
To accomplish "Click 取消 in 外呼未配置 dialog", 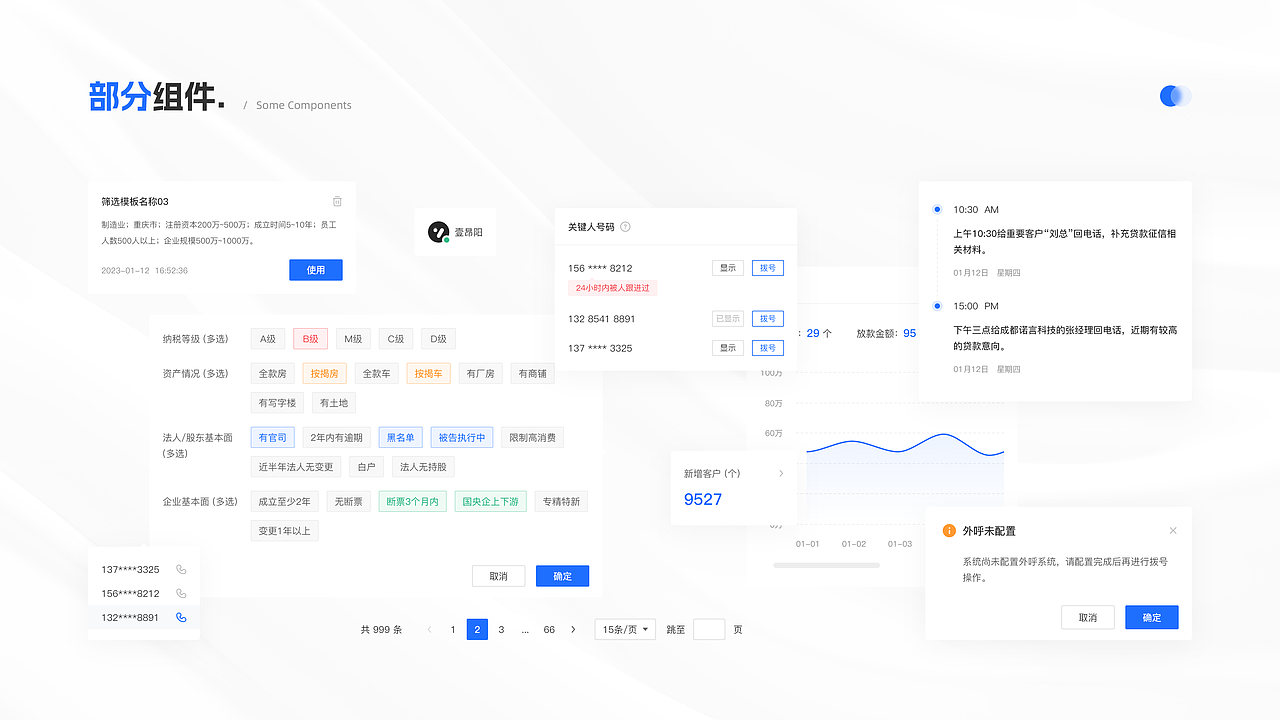I will pyautogui.click(x=1088, y=617).
